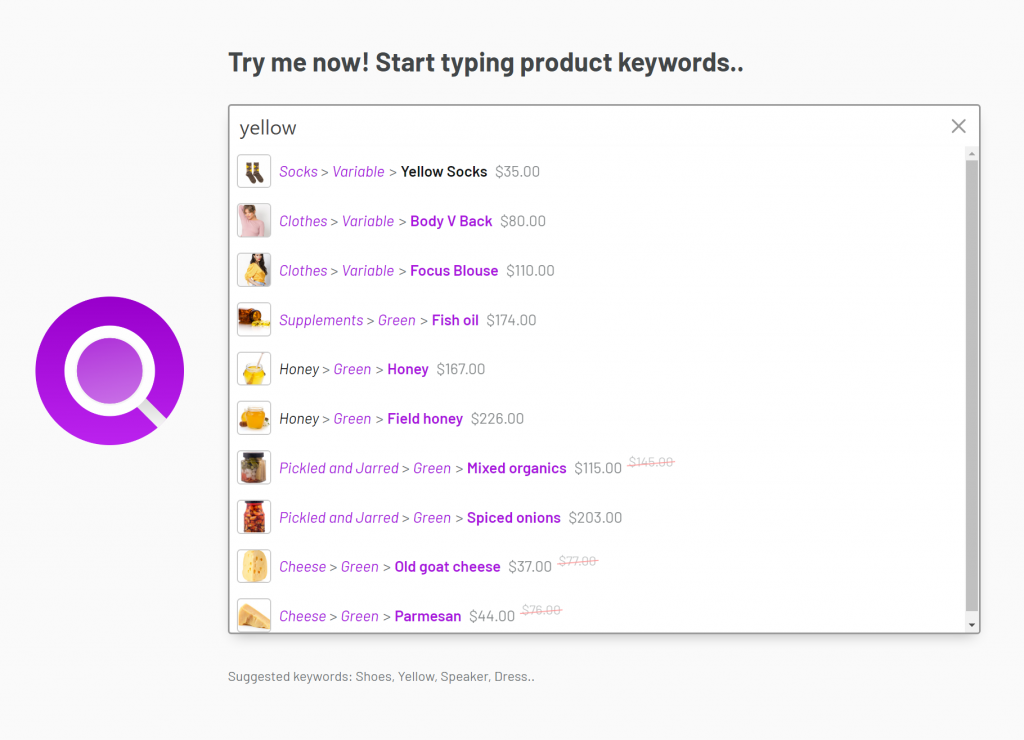Clear the search field with the X icon

pyautogui.click(x=958, y=126)
